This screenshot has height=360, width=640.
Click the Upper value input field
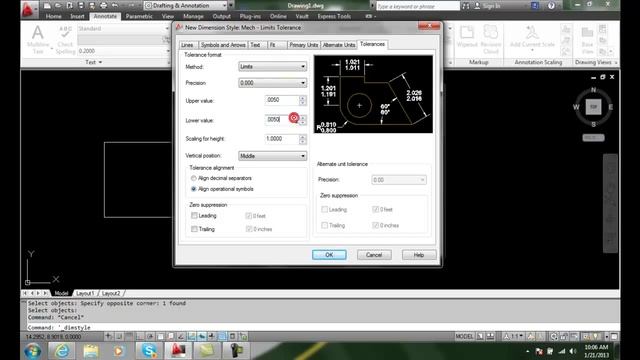pyautogui.click(x=282, y=100)
